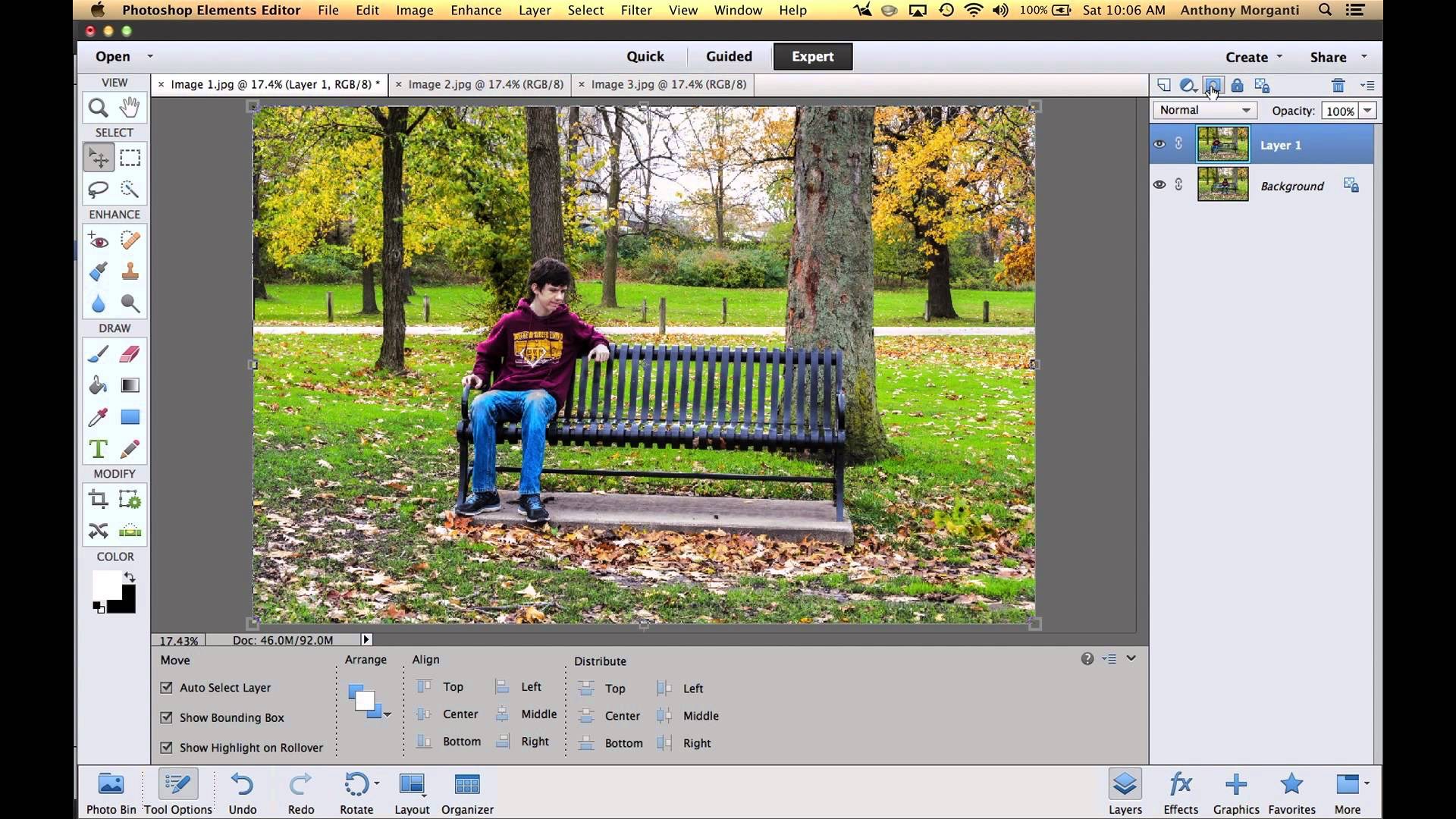Select the Type tool
The image size is (1456, 819).
[98, 449]
